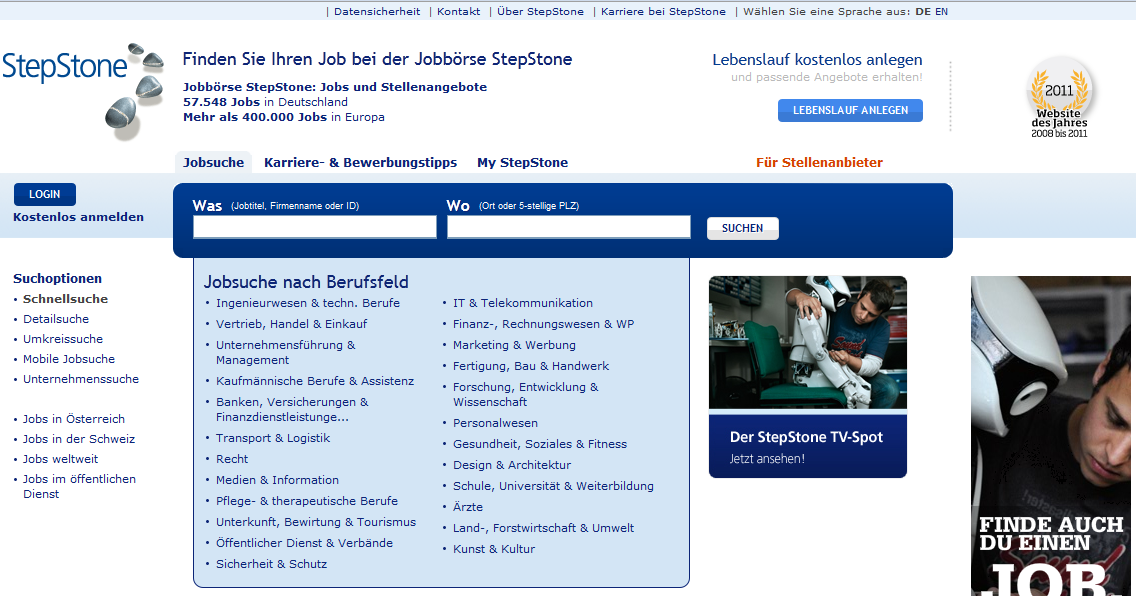This screenshot has width=1136, height=596.
Task: Open Gesundheit, Soziales & Fitness category
Action: (540, 444)
